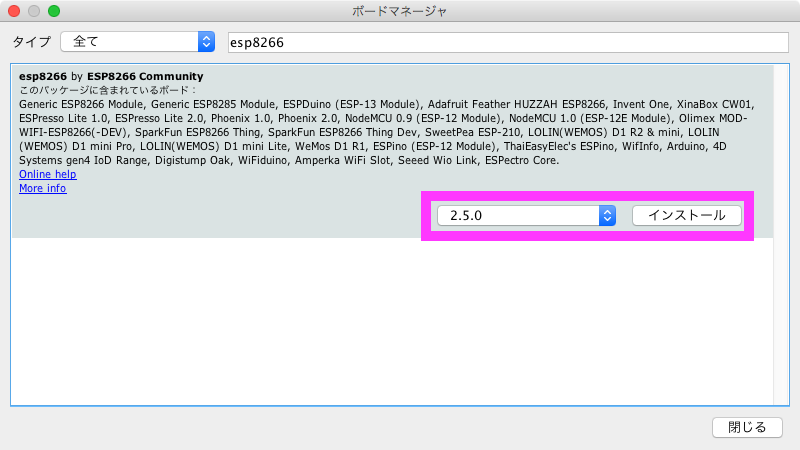Open the More info link

pos(42,188)
